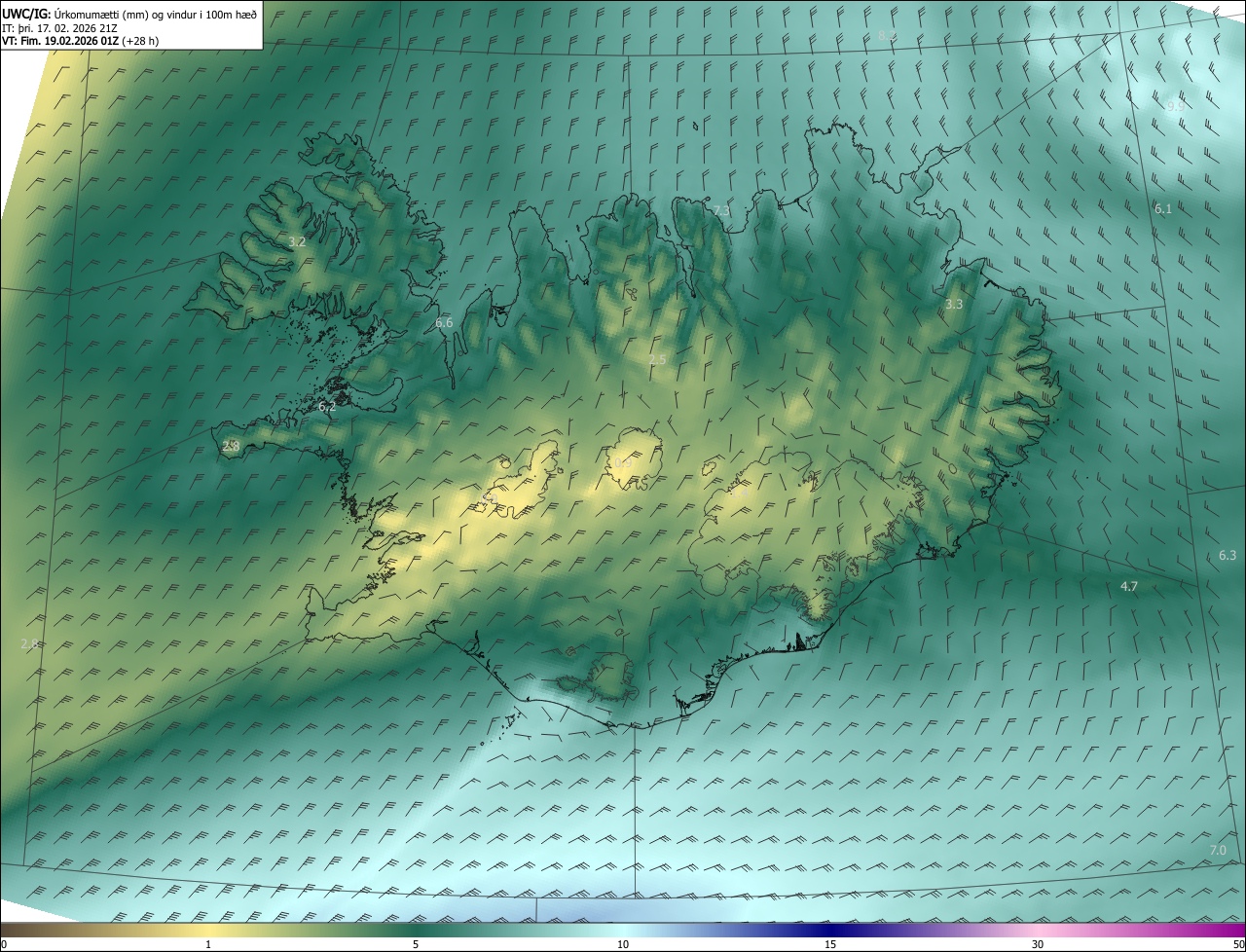The height and width of the screenshot is (952, 1246).
Task: Click the 6.2 value label on the map
Action: pos(327,407)
